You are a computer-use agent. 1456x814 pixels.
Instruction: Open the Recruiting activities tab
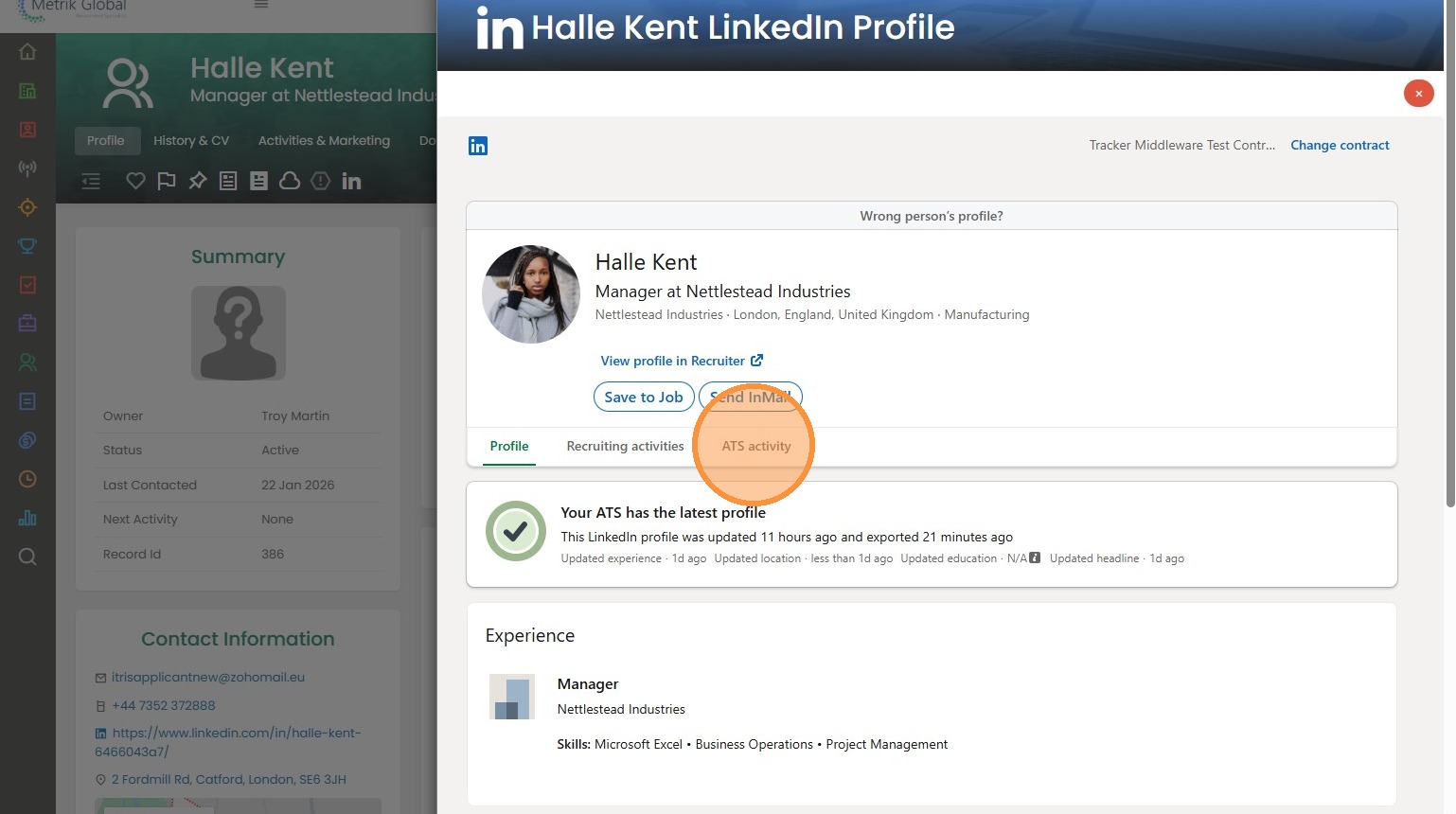(625, 446)
